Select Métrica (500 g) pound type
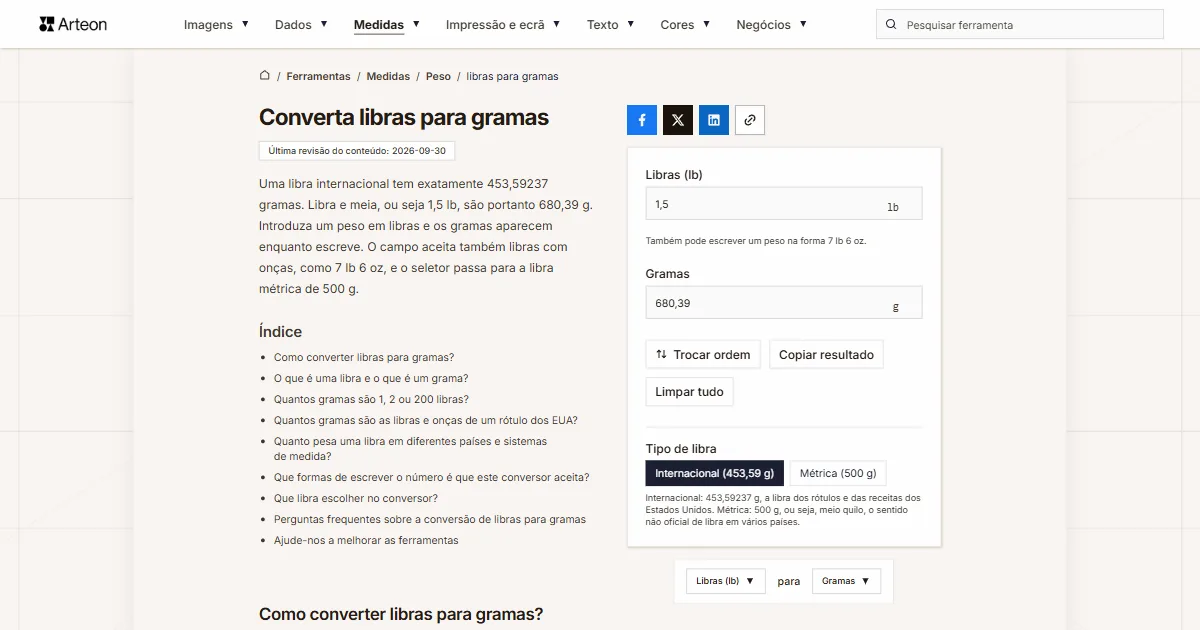The image size is (1200, 630). [838, 473]
